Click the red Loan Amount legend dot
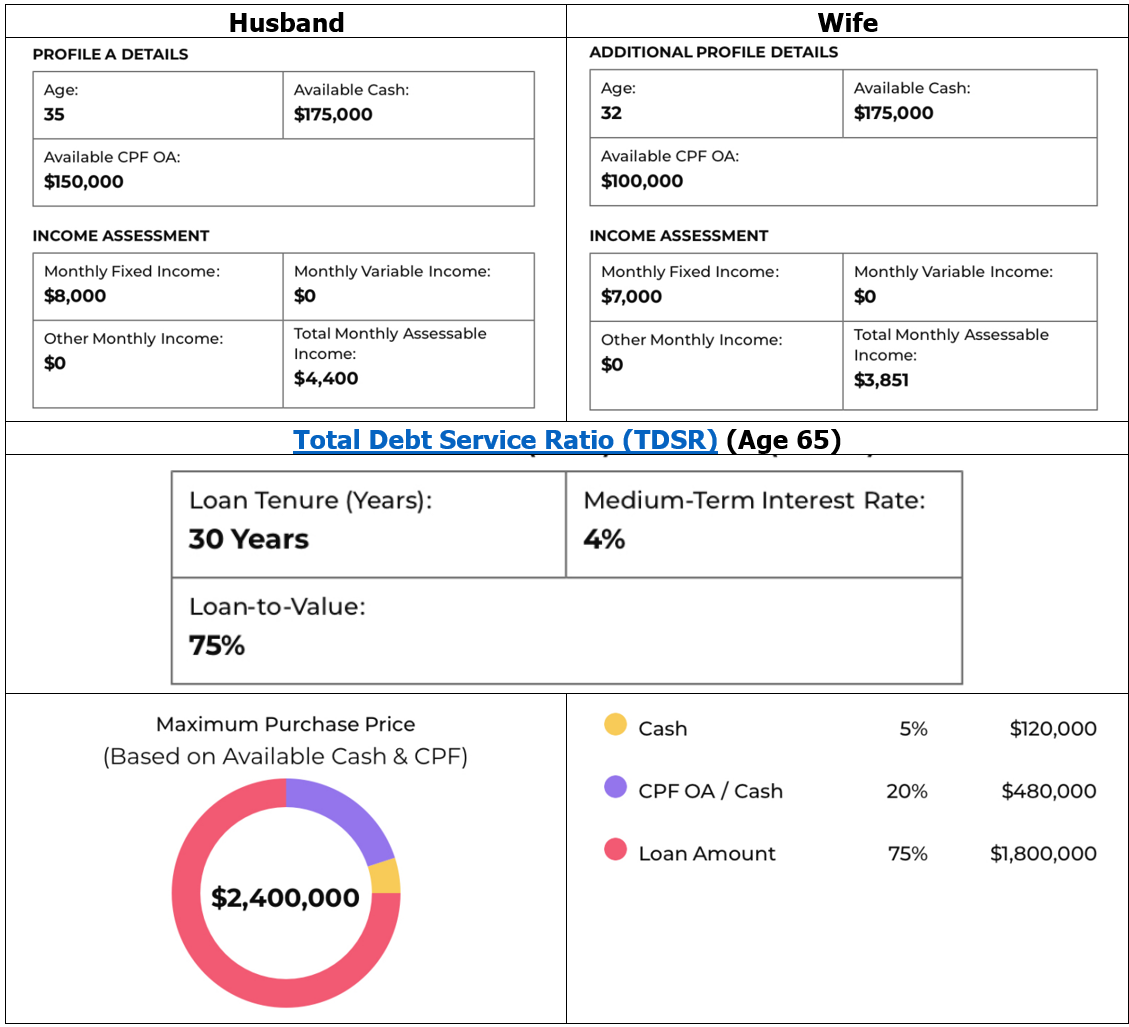1129x1027 pixels. coord(616,851)
